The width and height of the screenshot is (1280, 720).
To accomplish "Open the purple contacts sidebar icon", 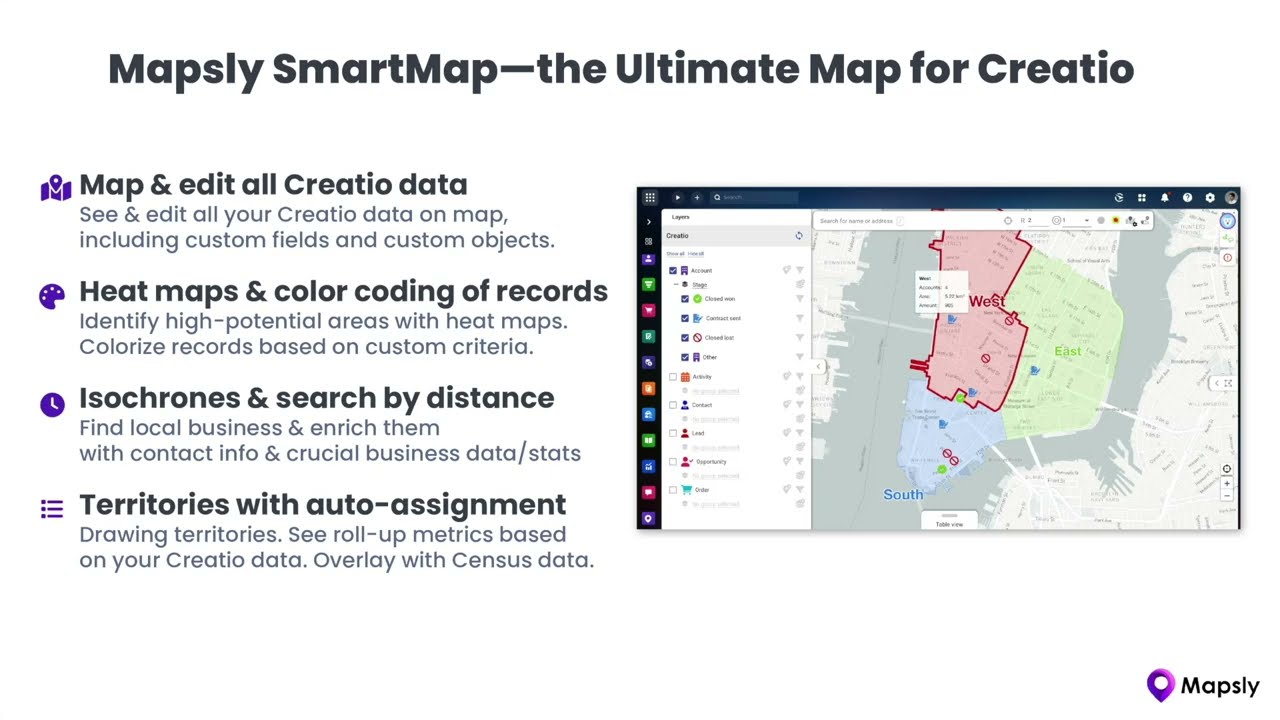I will 648,259.
